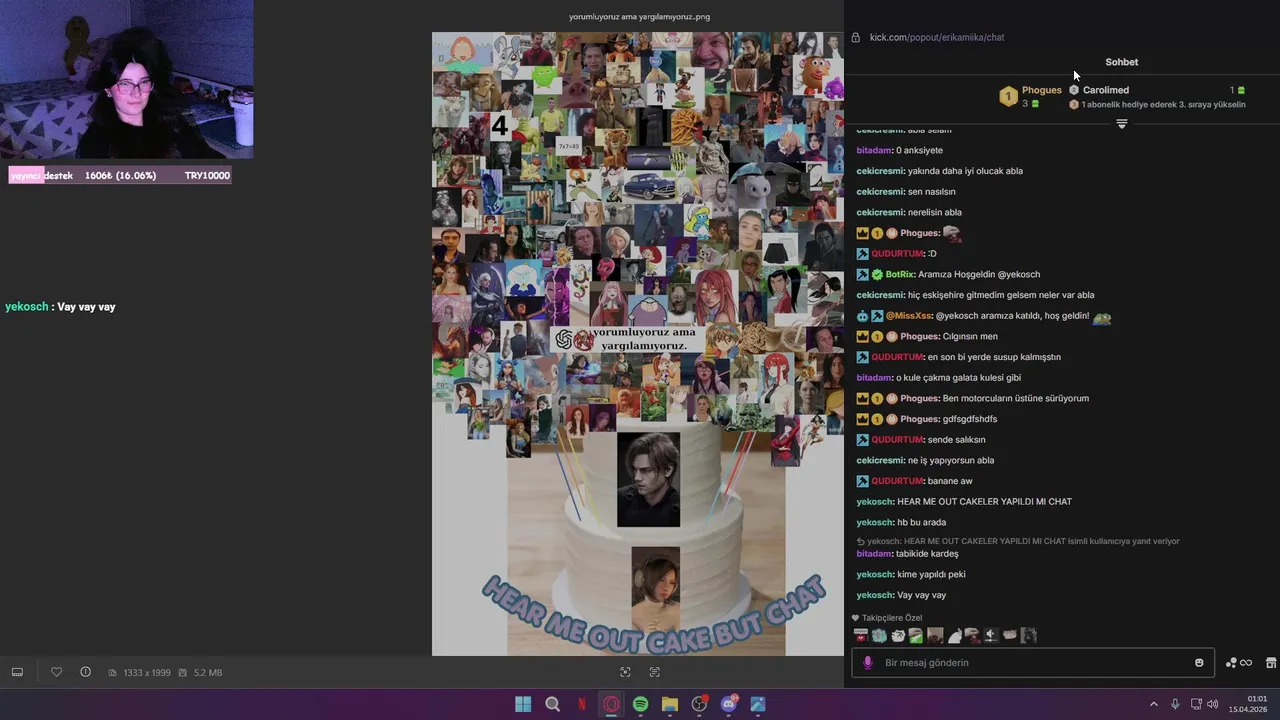Open file info icon in photo viewer
The image size is (1280, 720).
point(85,672)
